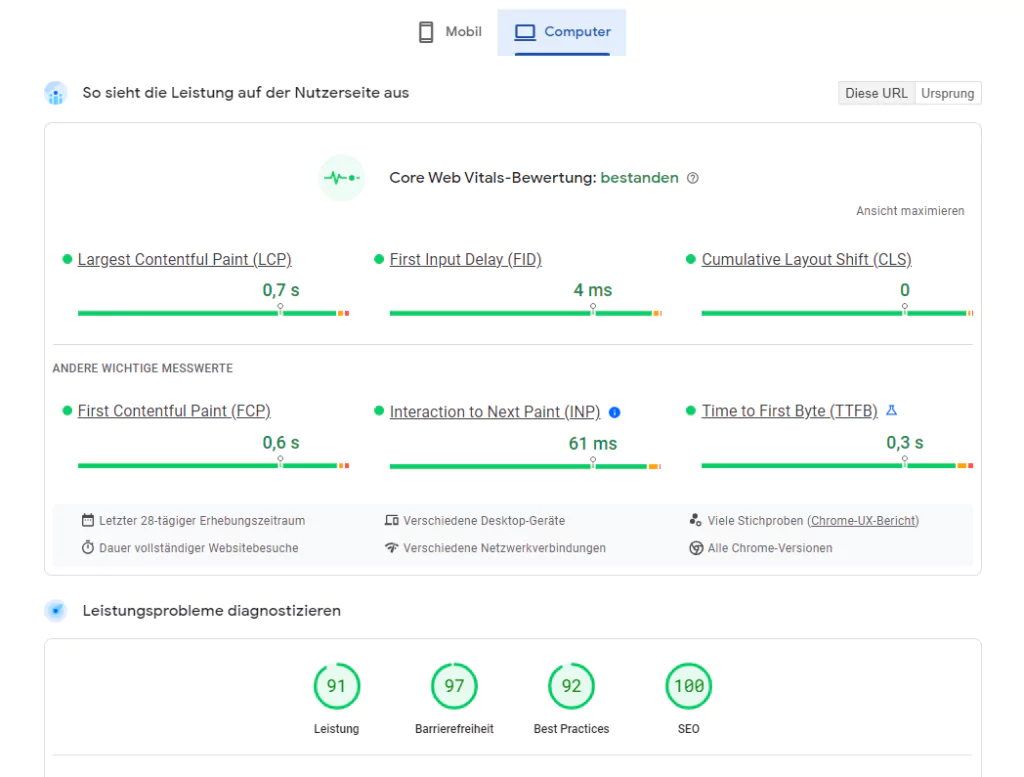Select the Computer tab

(562, 32)
